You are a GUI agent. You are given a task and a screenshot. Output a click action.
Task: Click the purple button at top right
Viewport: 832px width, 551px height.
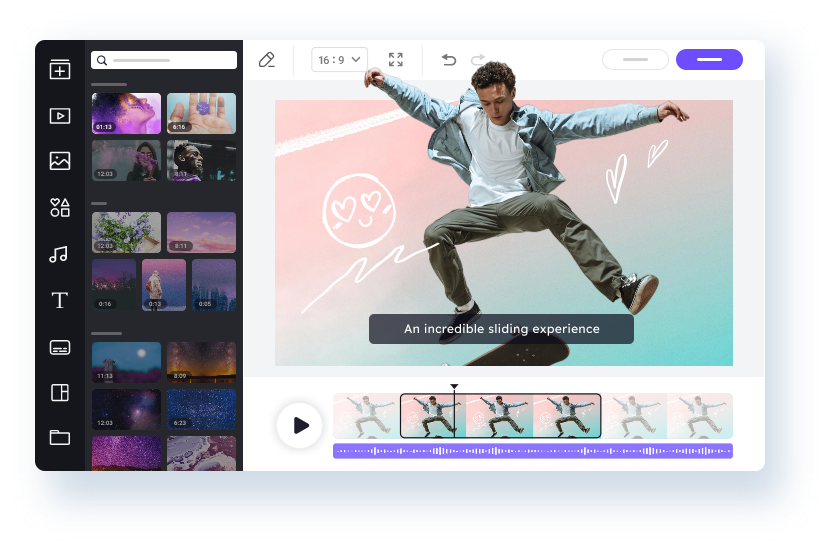709,60
